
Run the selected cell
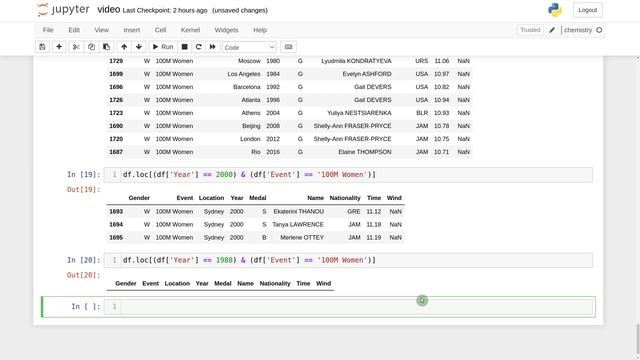[163, 47]
